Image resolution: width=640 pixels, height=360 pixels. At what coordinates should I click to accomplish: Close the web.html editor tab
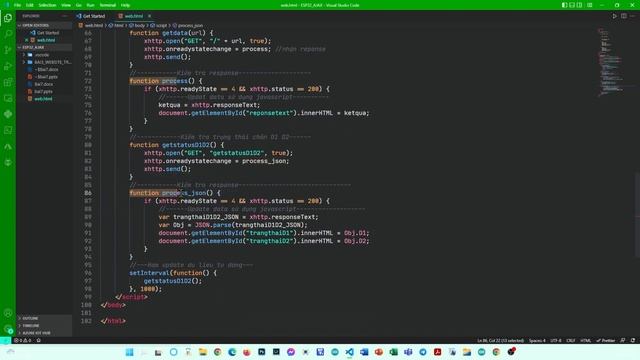coord(149,16)
